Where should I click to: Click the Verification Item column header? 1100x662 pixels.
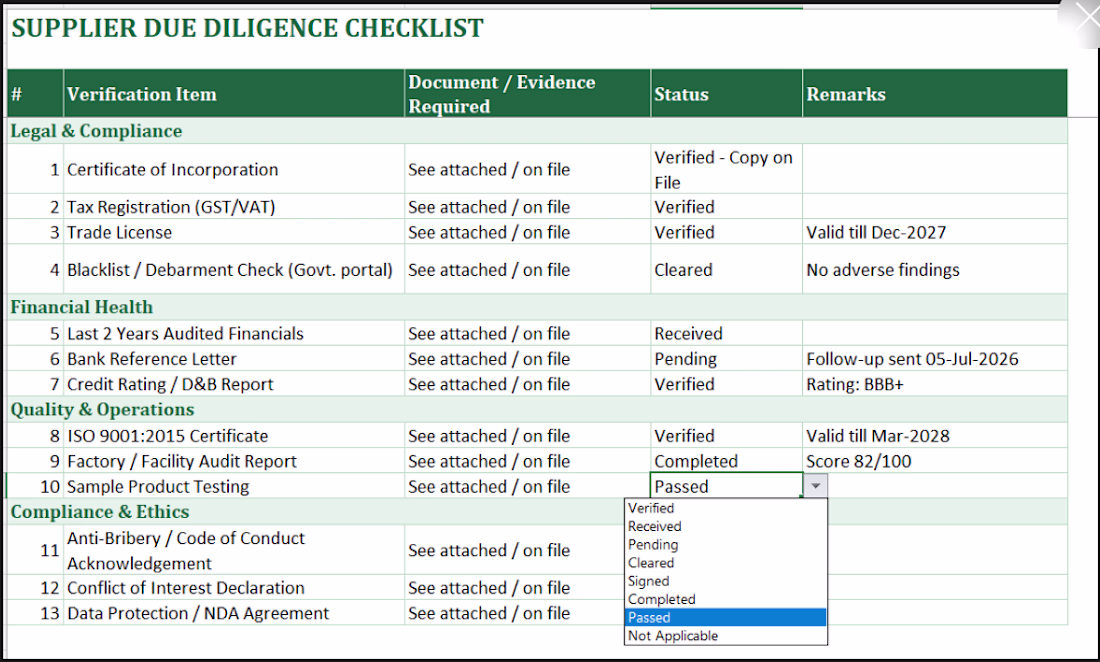pos(234,93)
